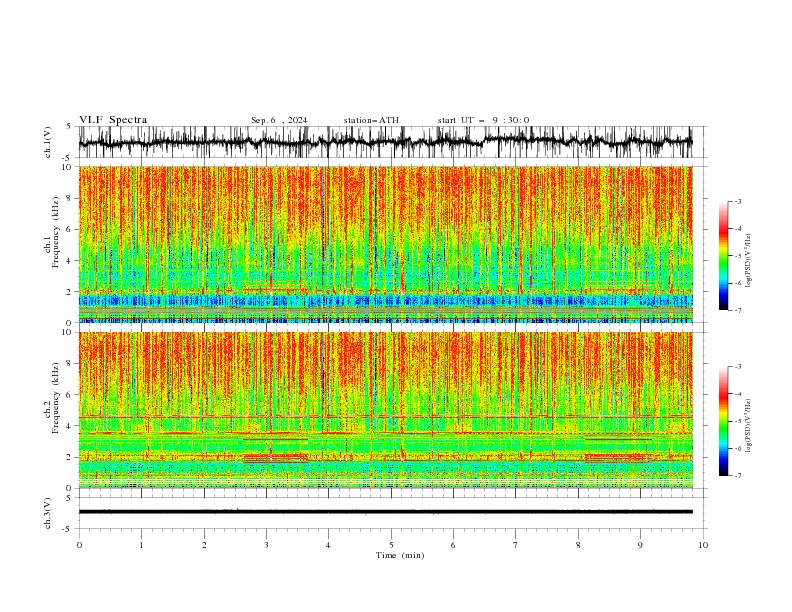792x612 pixels.
Task: Click the ch.1 "Frequency (kHz)" axis label
Action: click(57, 233)
